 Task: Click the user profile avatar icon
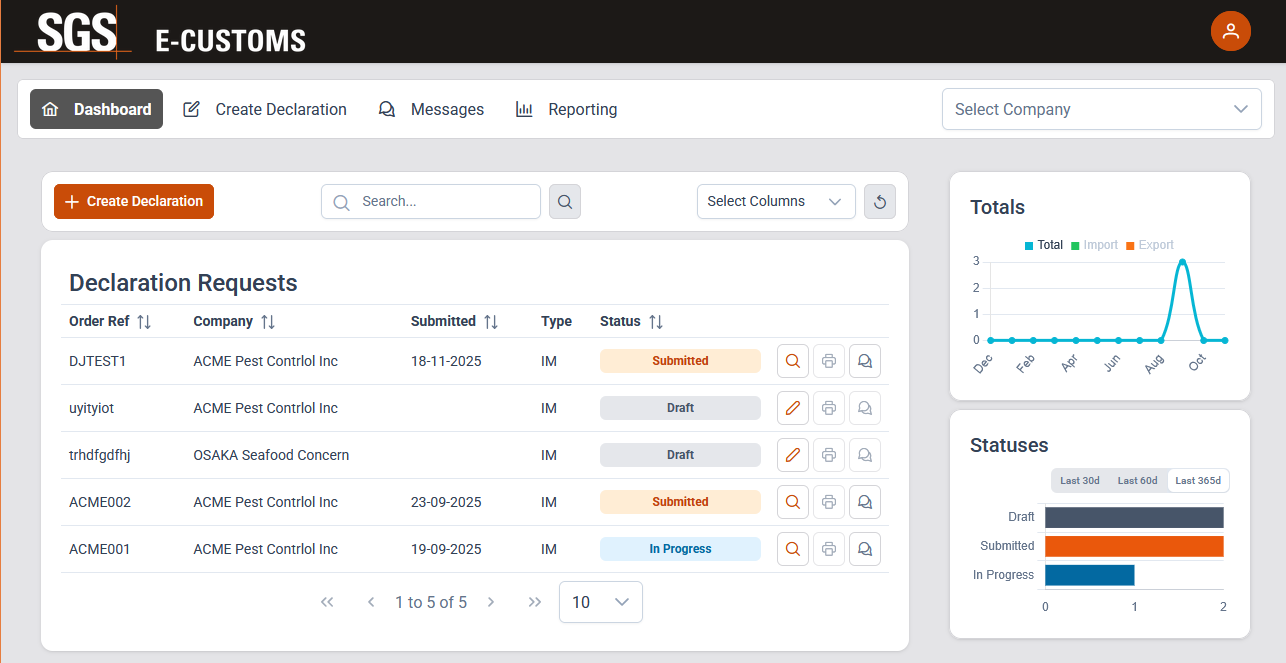coord(1230,31)
